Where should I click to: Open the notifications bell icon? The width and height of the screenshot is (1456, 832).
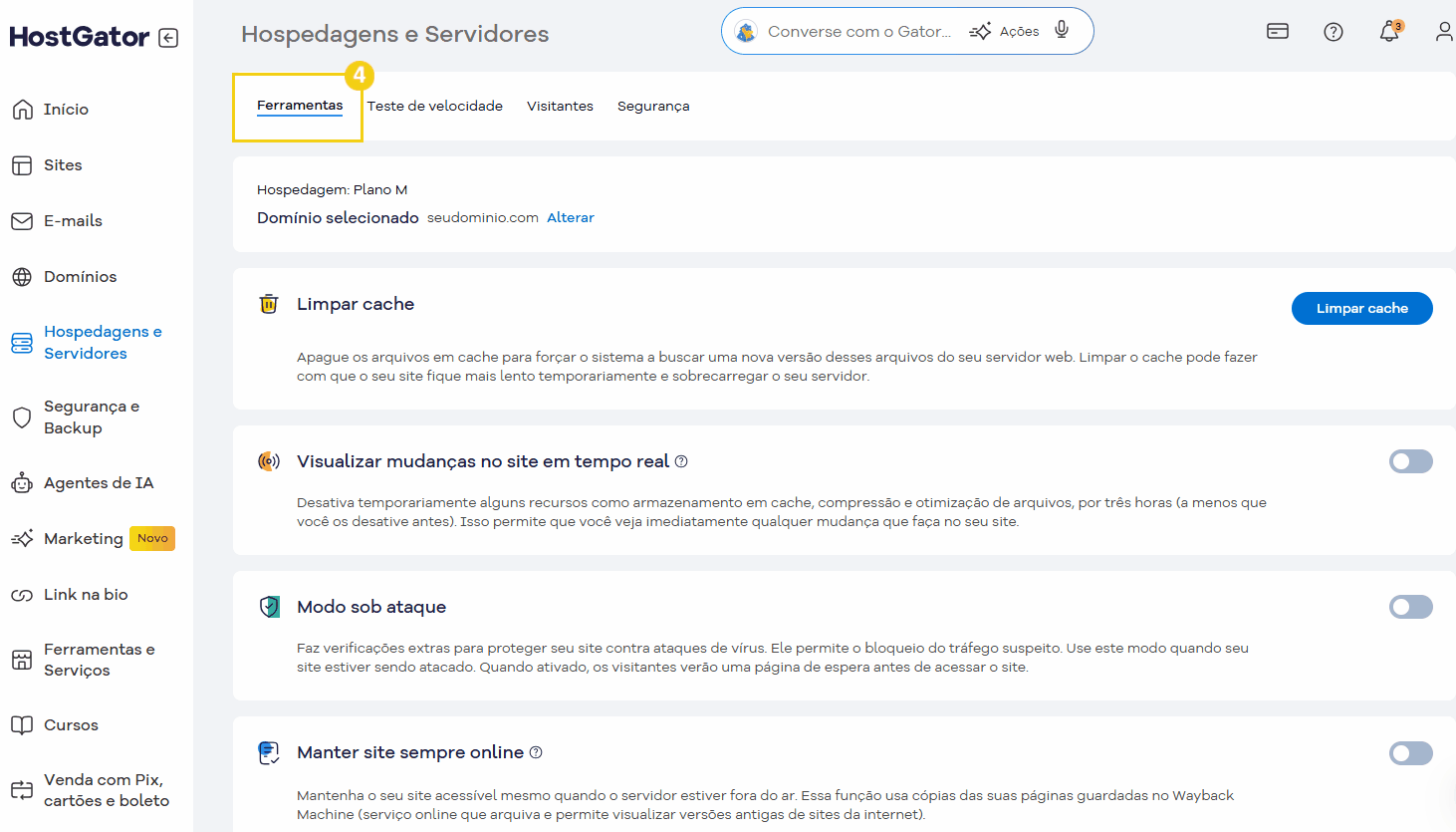coord(1389,31)
